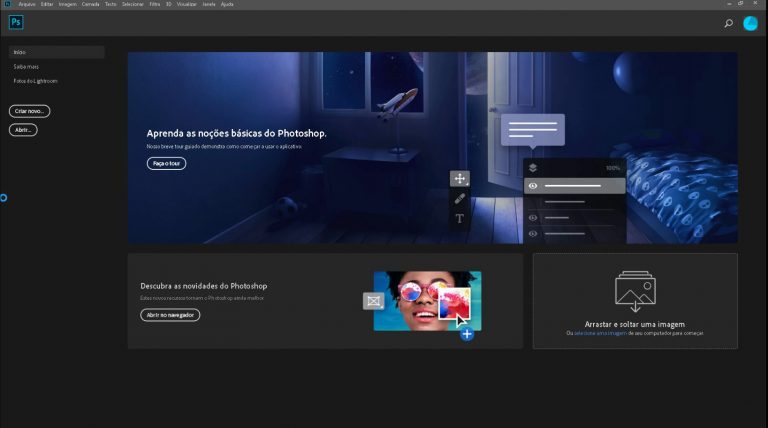This screenshot has height=428, width=768.
Task: Click Arrastar e soltar uma imagem text
Action: (x=635, y=324)
